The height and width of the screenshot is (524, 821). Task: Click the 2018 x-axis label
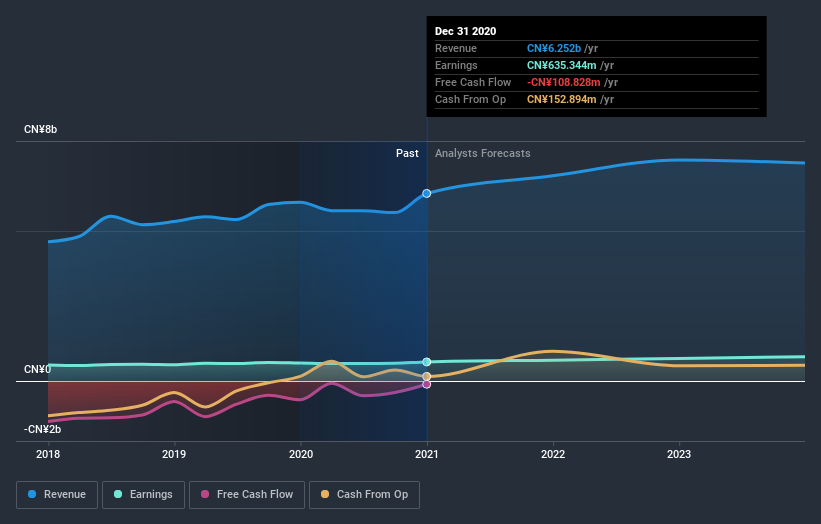point(48,454)
